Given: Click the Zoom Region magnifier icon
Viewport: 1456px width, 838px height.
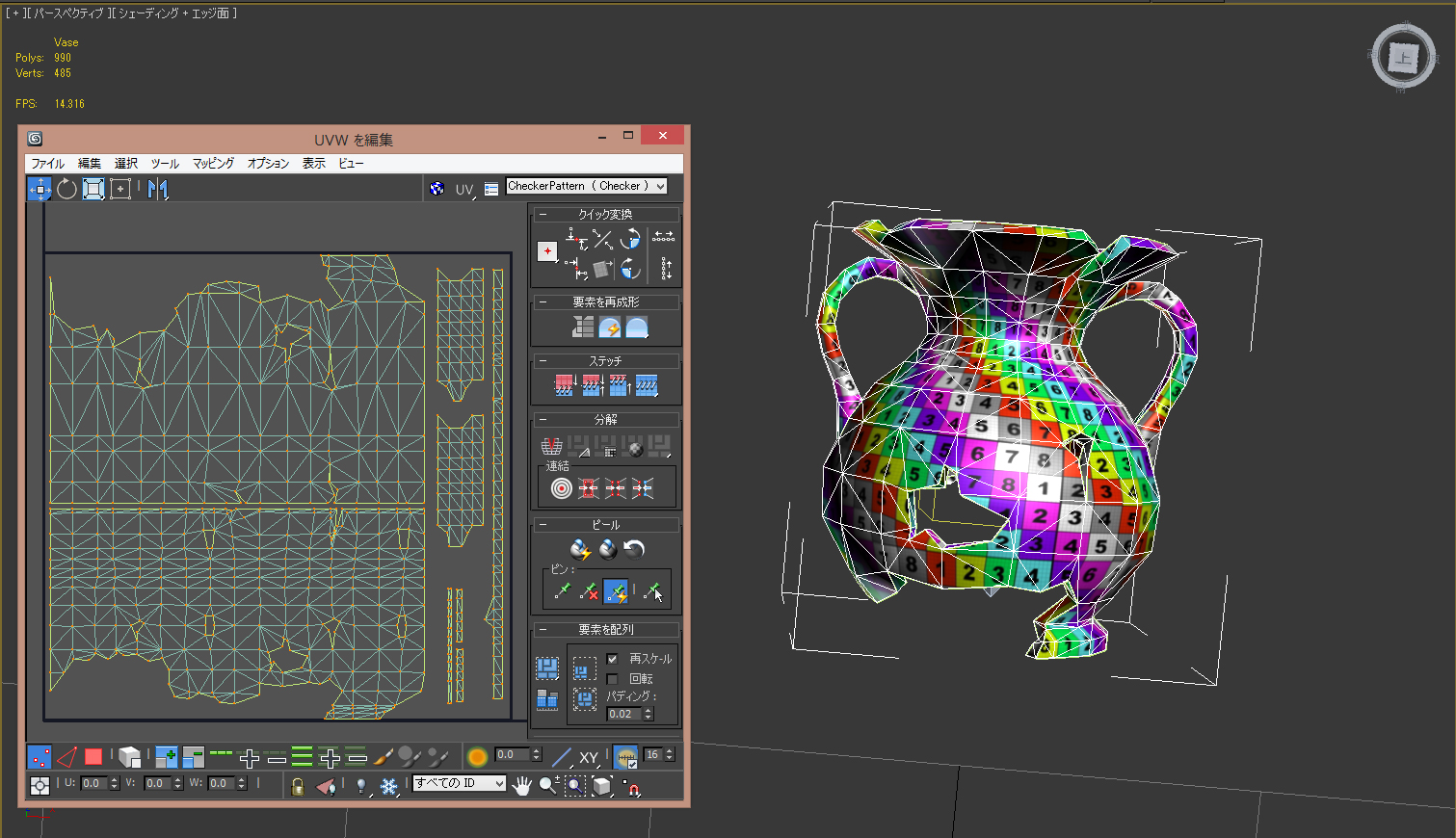Looking at the screenshot, I should 574,786.
